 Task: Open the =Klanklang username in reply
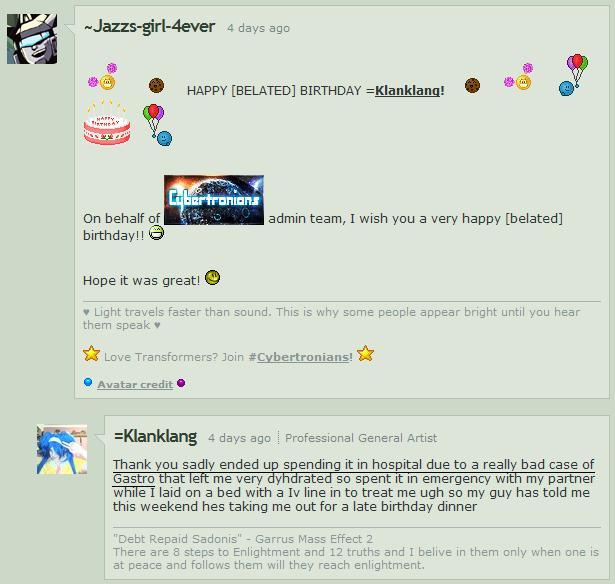coord(156,437)
